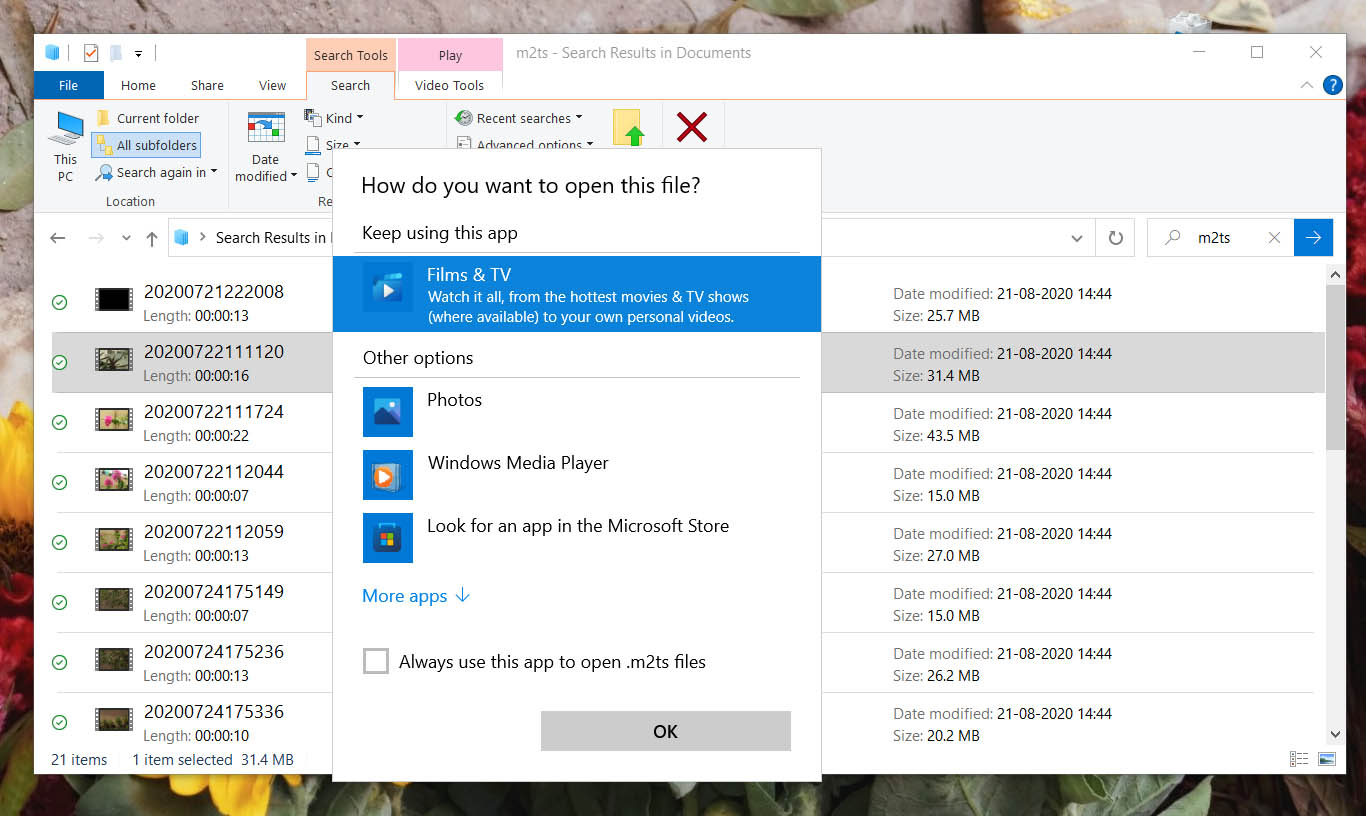
Task: Switch to View ribbon tab
Action: click(272, 85)
